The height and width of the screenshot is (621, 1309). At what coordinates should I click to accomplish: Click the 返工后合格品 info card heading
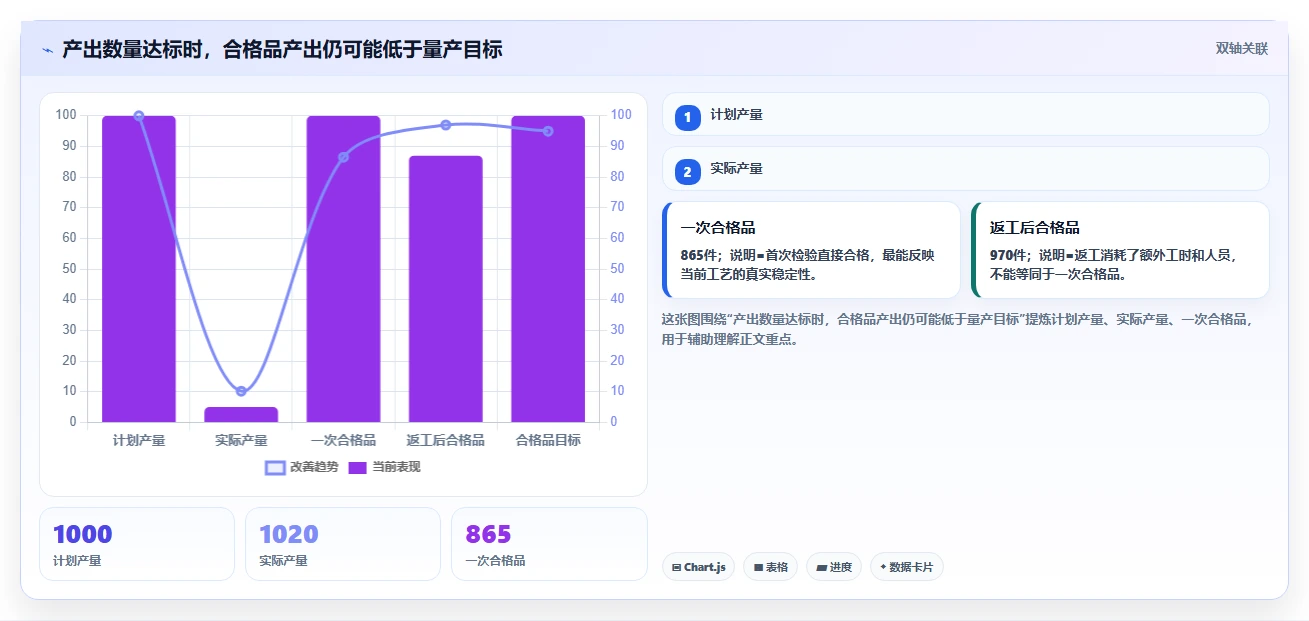click(x=1035, y=228)
